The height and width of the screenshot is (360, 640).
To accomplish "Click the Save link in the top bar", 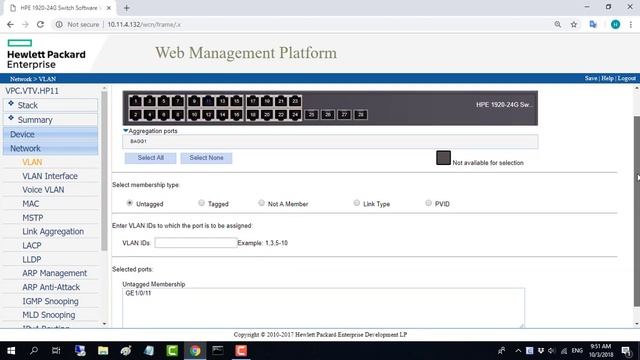I will (591, 78).
